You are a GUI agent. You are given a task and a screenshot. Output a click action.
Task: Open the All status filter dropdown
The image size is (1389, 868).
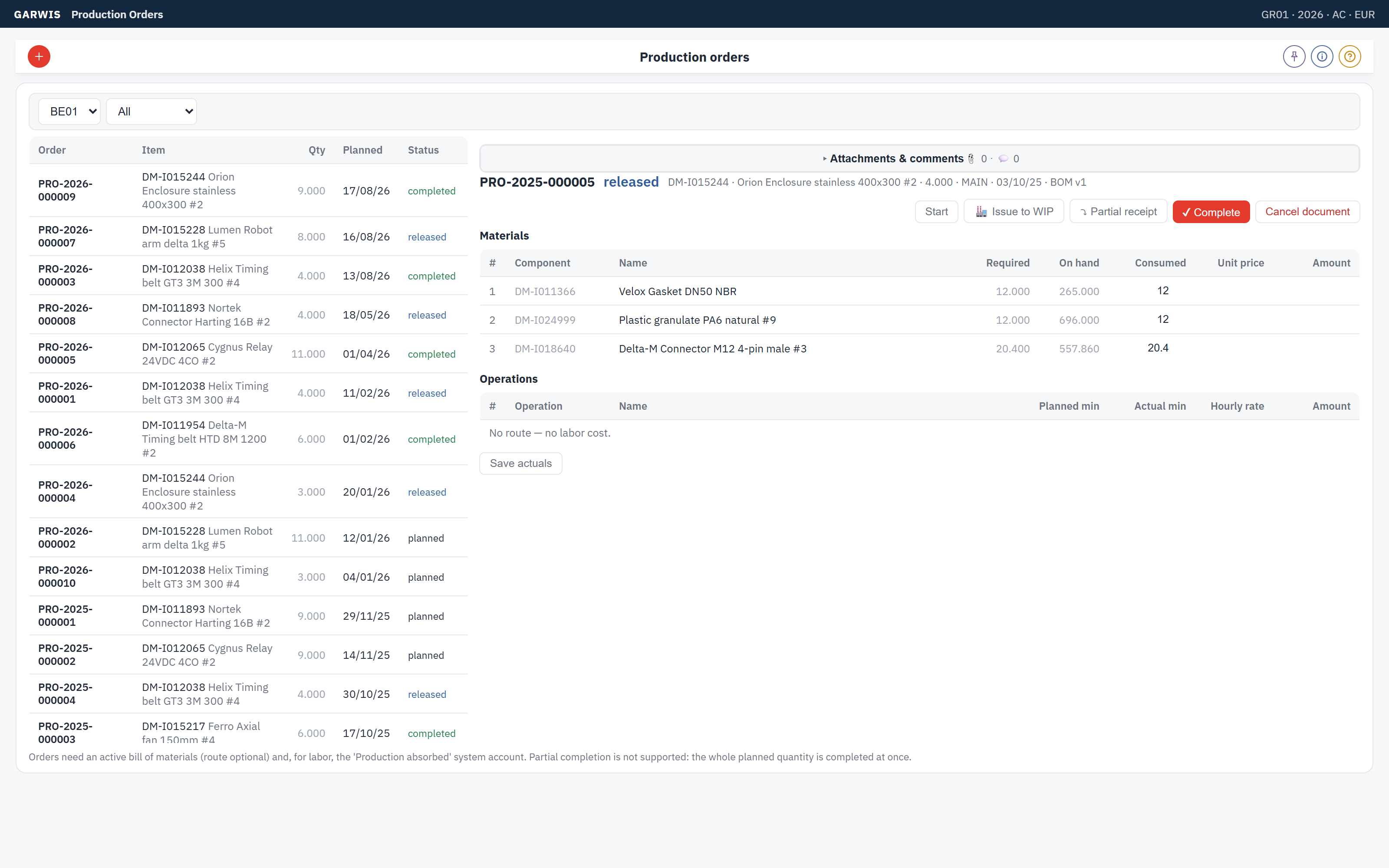tap(151, 112)
